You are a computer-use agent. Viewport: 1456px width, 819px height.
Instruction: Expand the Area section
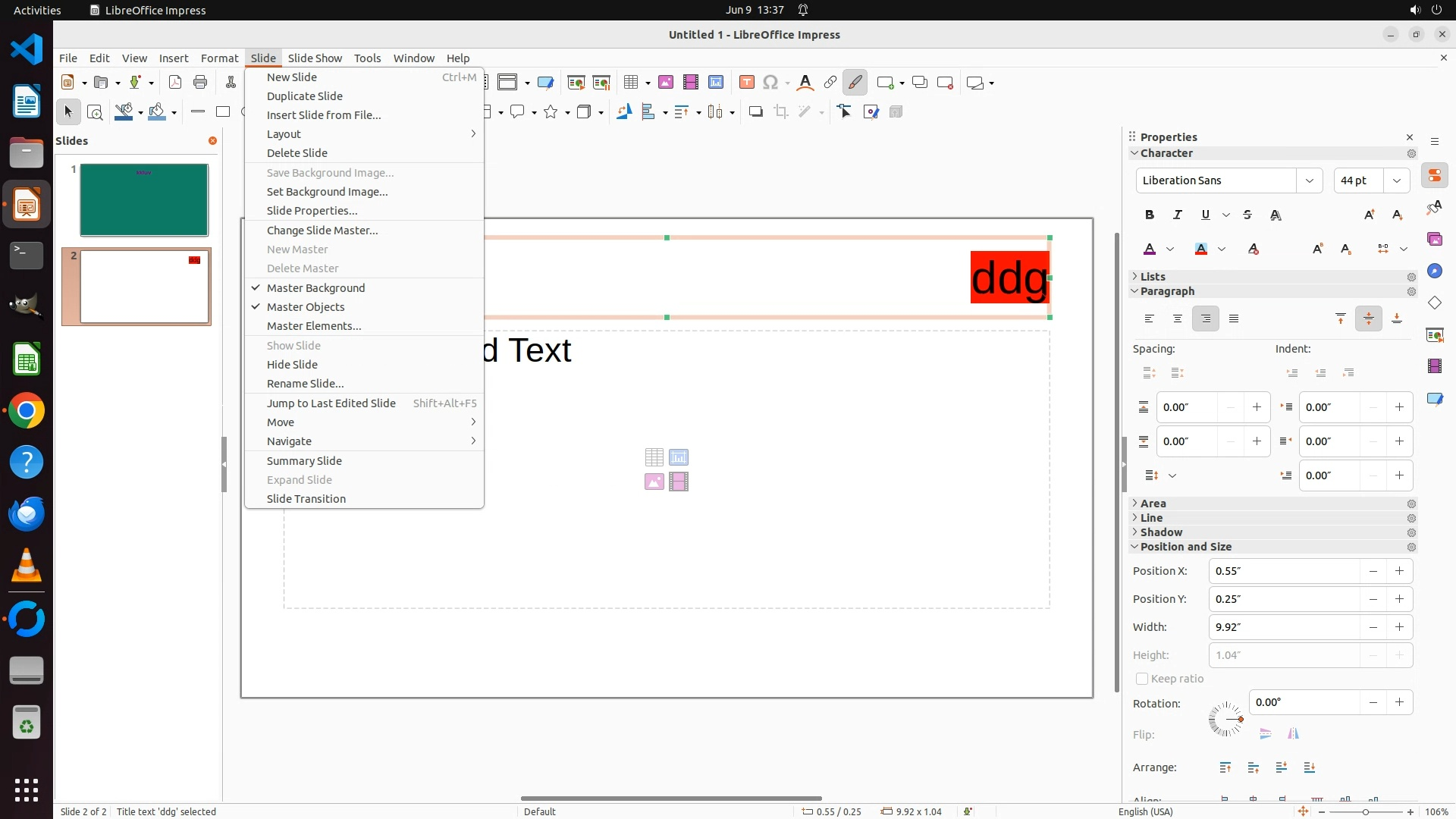pos(1153,504)
